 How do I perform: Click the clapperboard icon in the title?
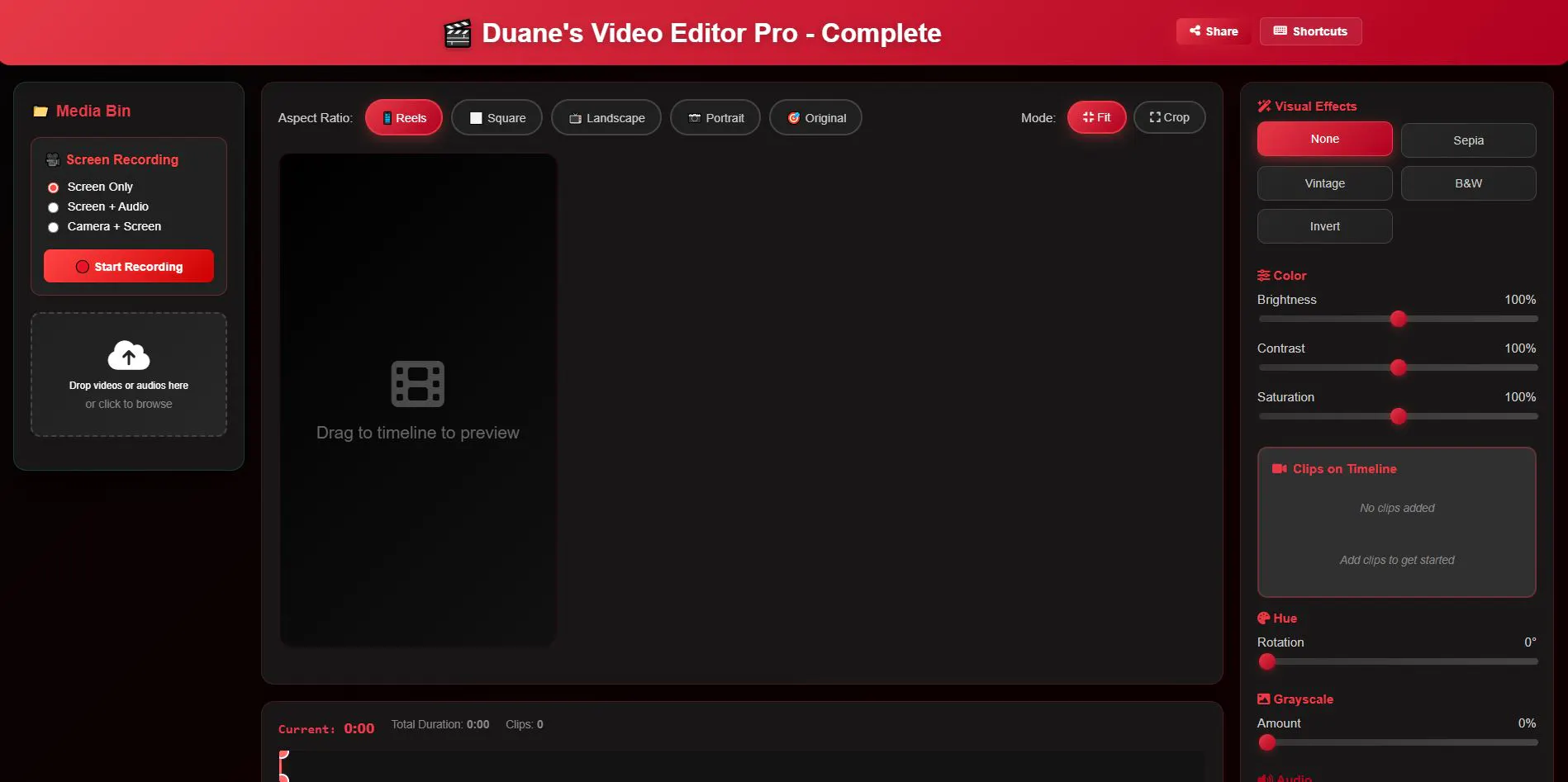click(458, 34)
